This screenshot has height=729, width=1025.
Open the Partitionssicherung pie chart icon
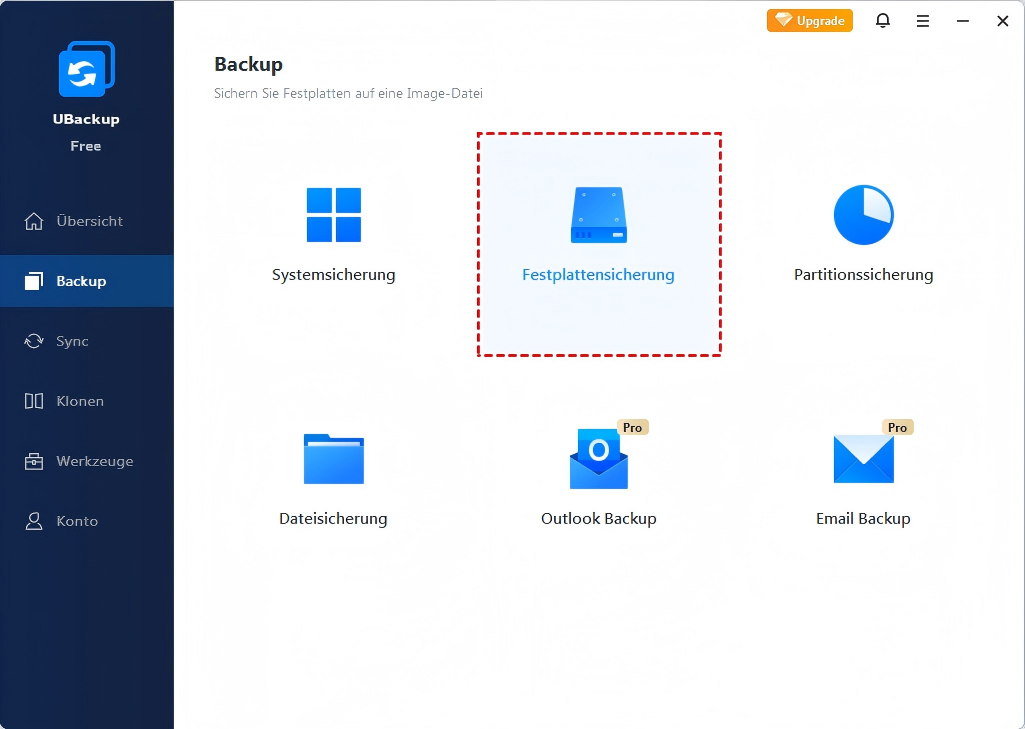click(x=863, y=215)
